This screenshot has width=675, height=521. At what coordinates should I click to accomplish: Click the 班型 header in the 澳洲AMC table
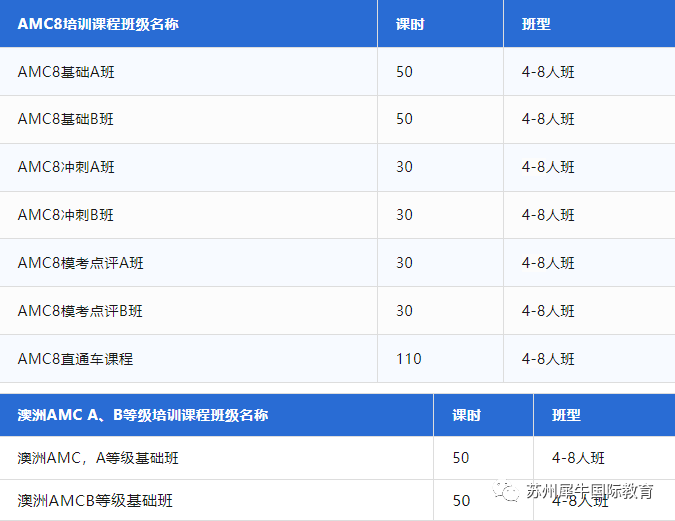[x=566, y=415]
